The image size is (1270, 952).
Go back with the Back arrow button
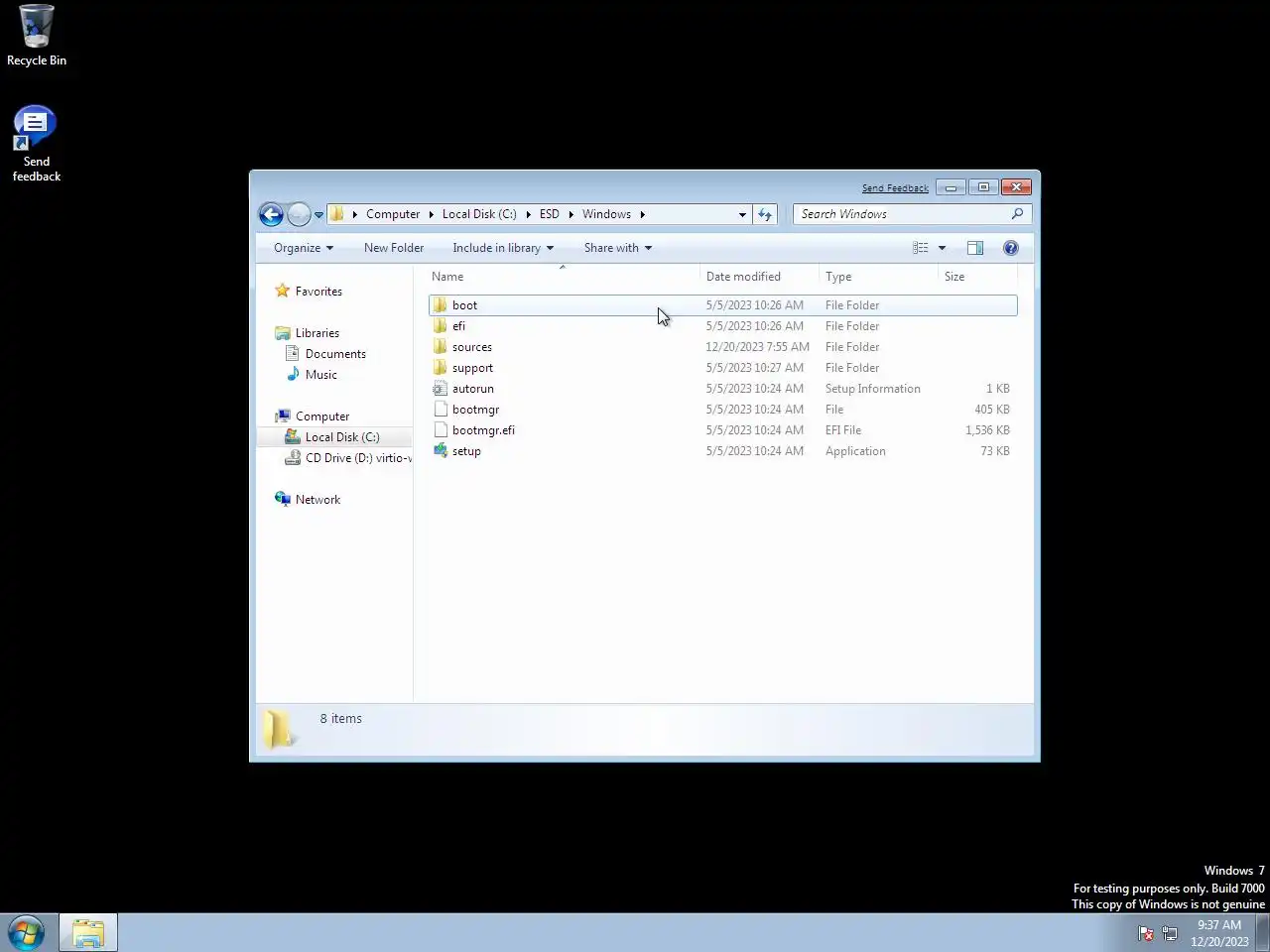pos(271,214)
